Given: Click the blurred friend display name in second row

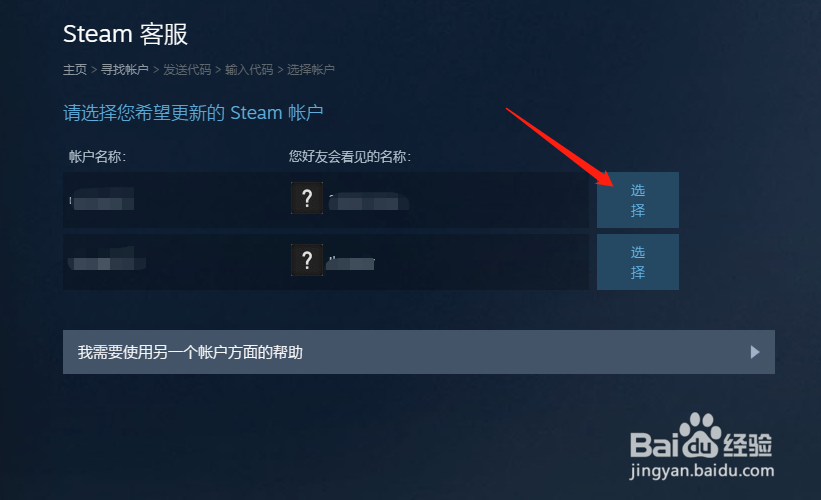Looking at the screenshot, I should coord(350,263).
